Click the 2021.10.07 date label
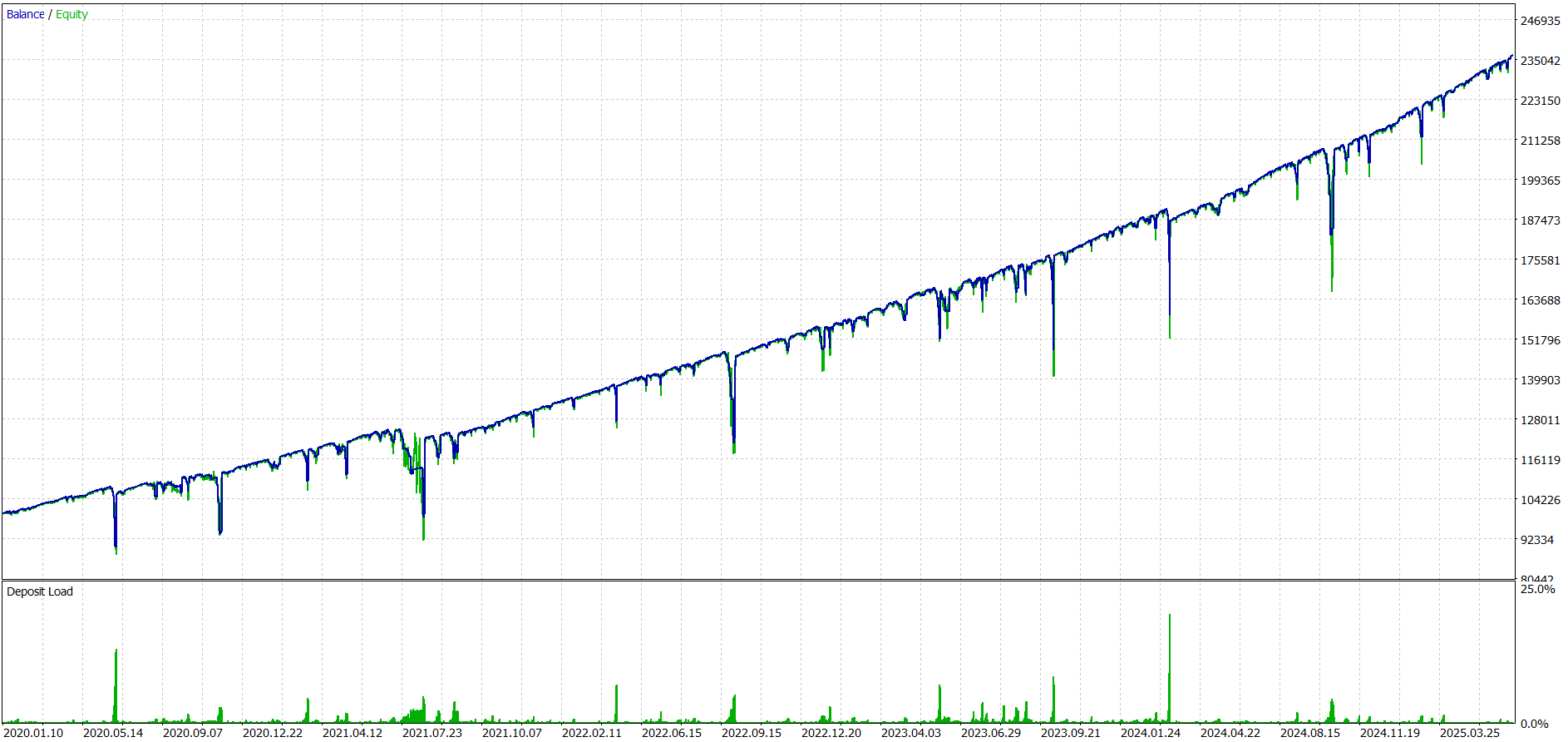This screenshot has height=742, width=1568. 512,733
